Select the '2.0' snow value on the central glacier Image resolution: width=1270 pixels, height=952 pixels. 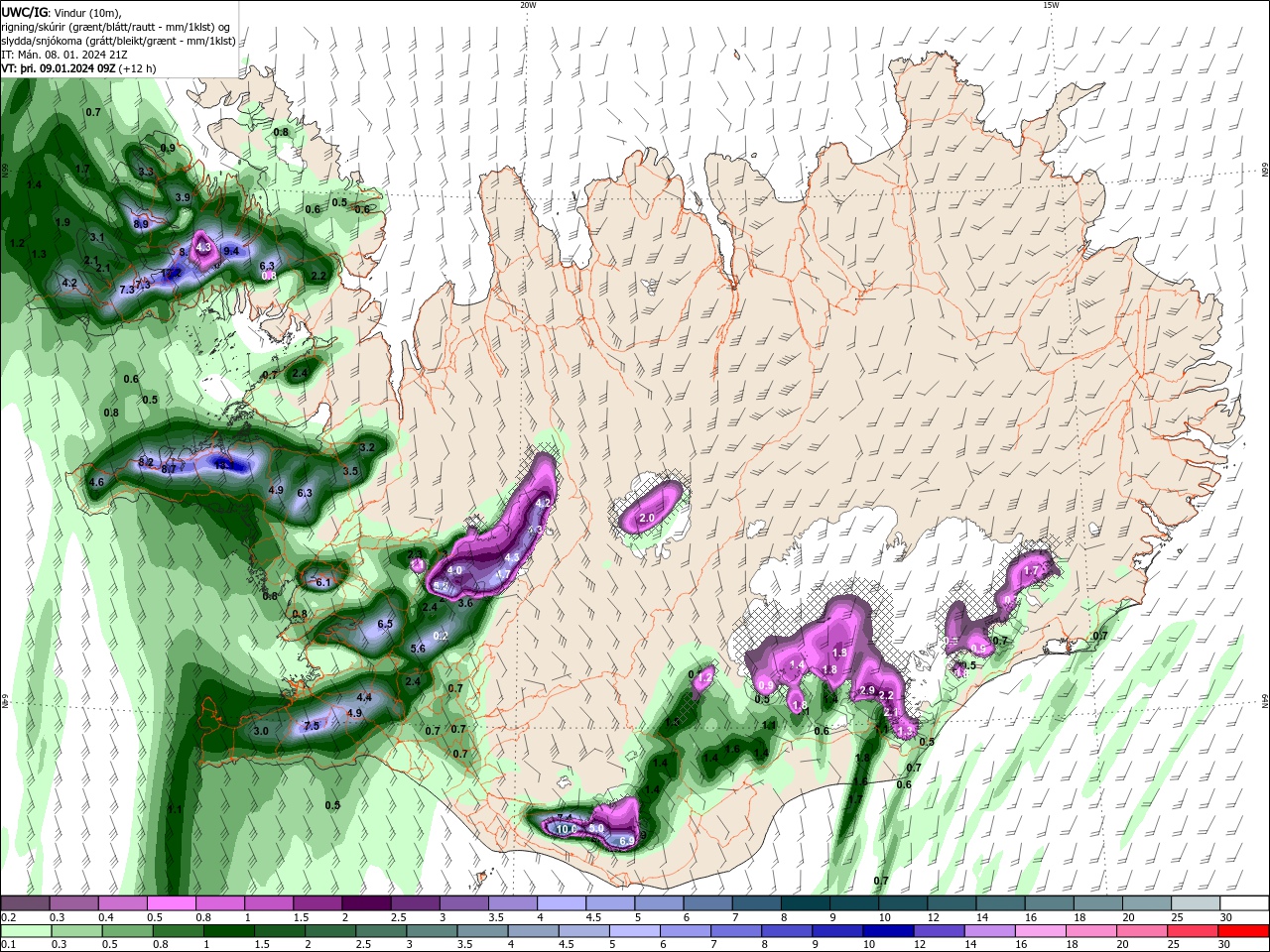tap(647, 519)
